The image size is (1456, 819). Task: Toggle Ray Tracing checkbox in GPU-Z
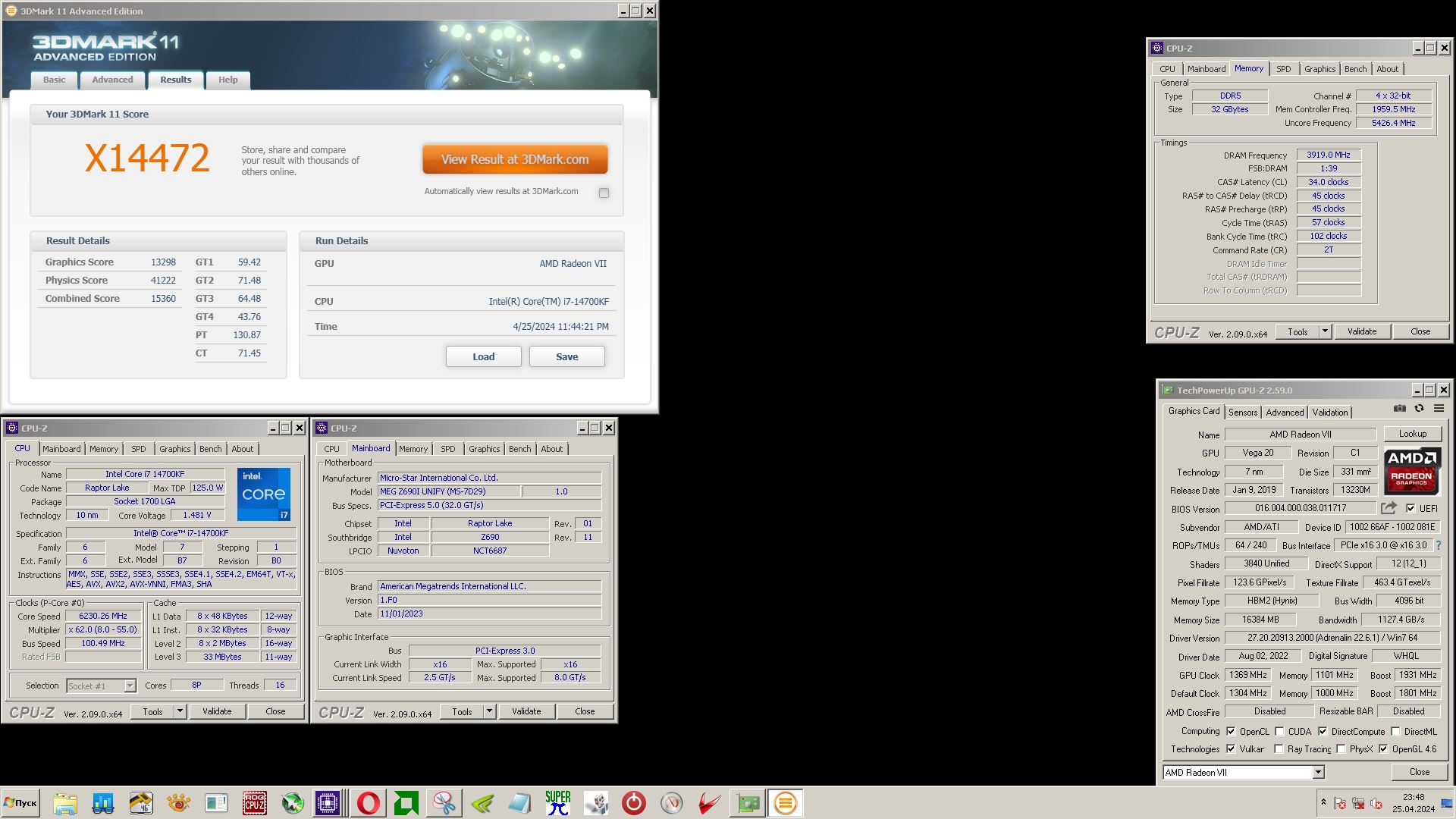(1279, 748)
